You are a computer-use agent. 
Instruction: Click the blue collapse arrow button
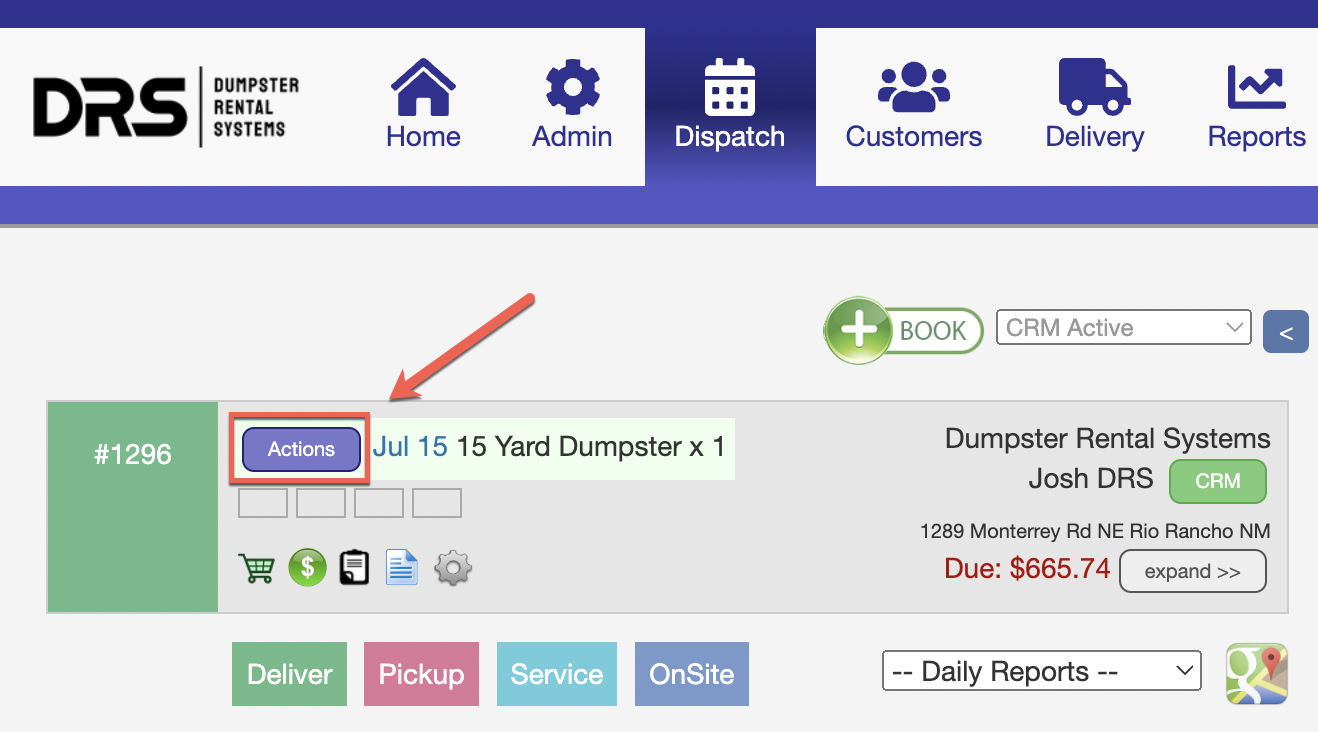pyautogui.click(x=1285, y=333)
